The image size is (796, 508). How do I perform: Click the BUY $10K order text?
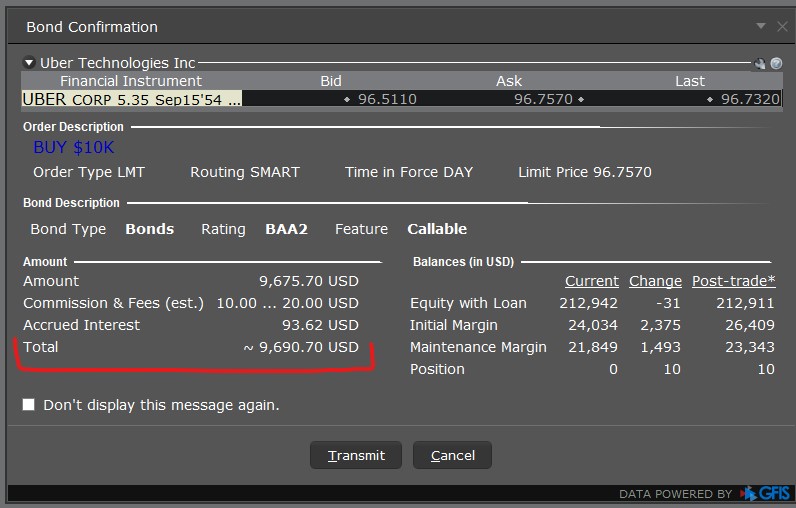tap(74, 147)
